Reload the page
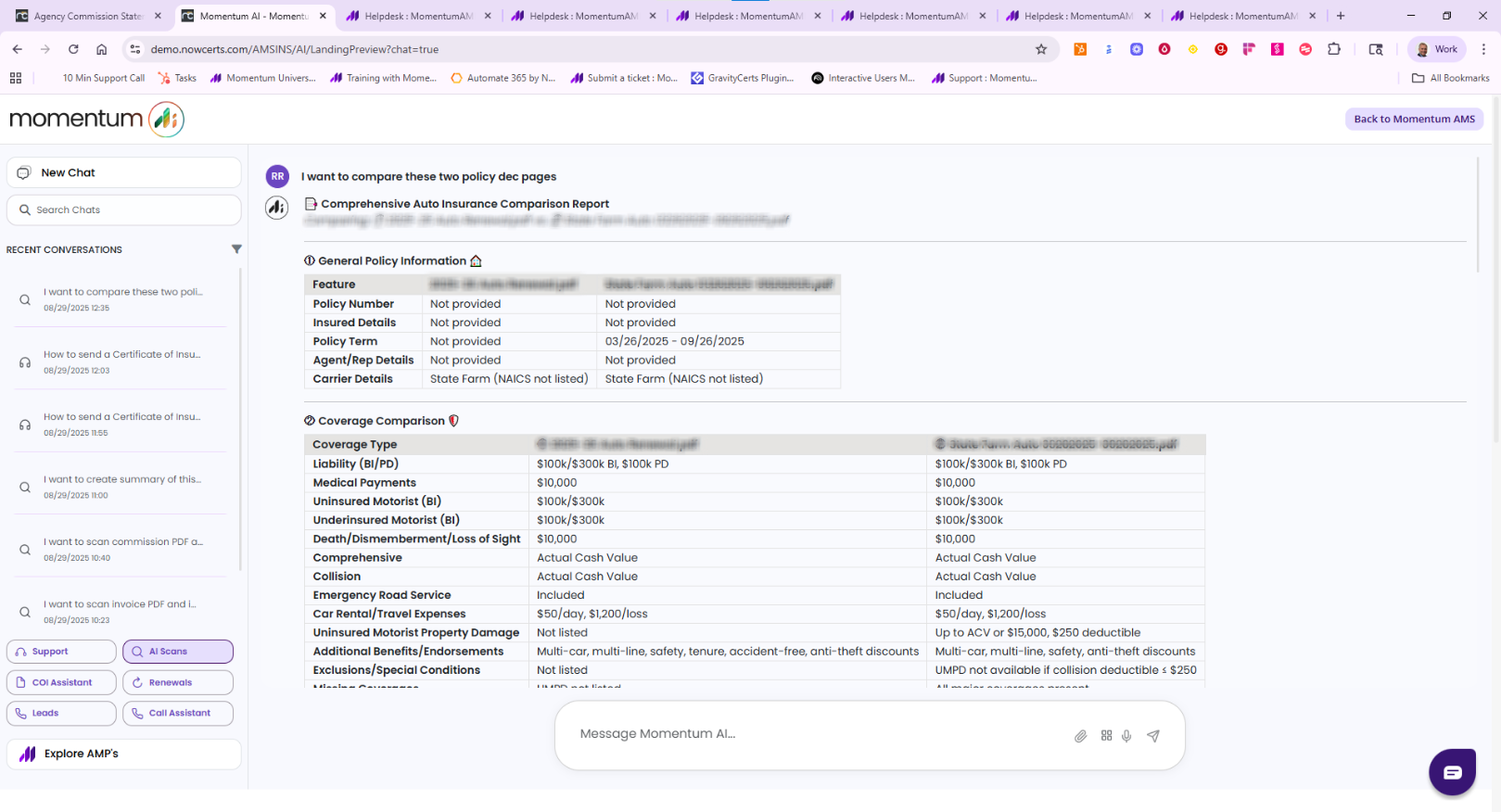Image resolution: width=1501 pixels, height=812 pixels. tap(73, 49)
